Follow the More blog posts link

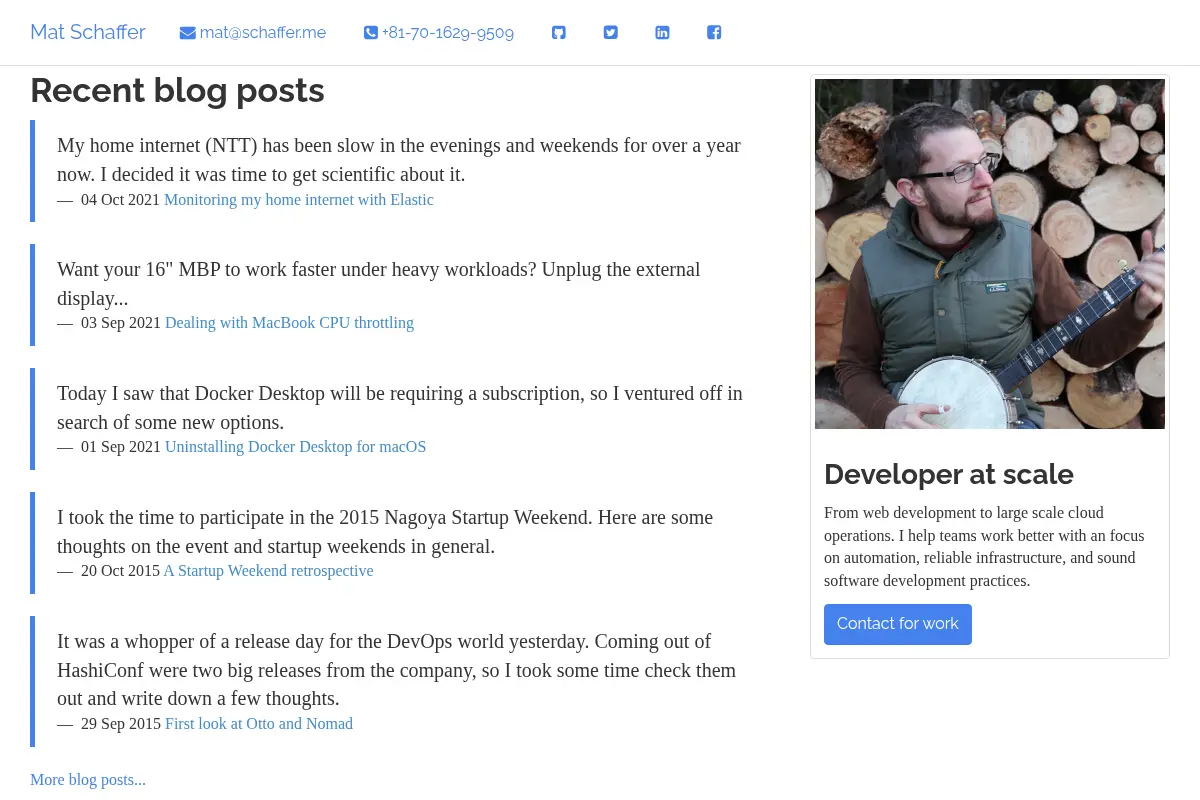tap(88, 780)
